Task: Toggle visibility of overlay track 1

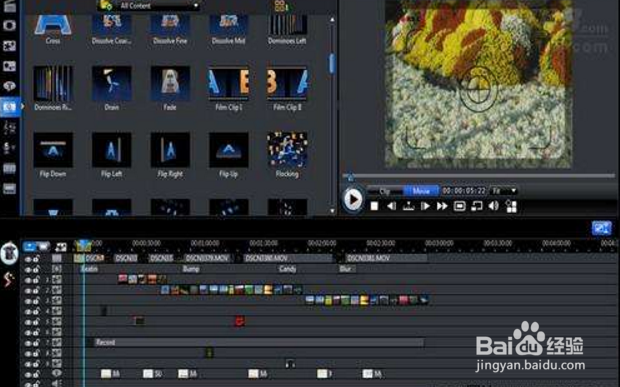Action: 27,280
